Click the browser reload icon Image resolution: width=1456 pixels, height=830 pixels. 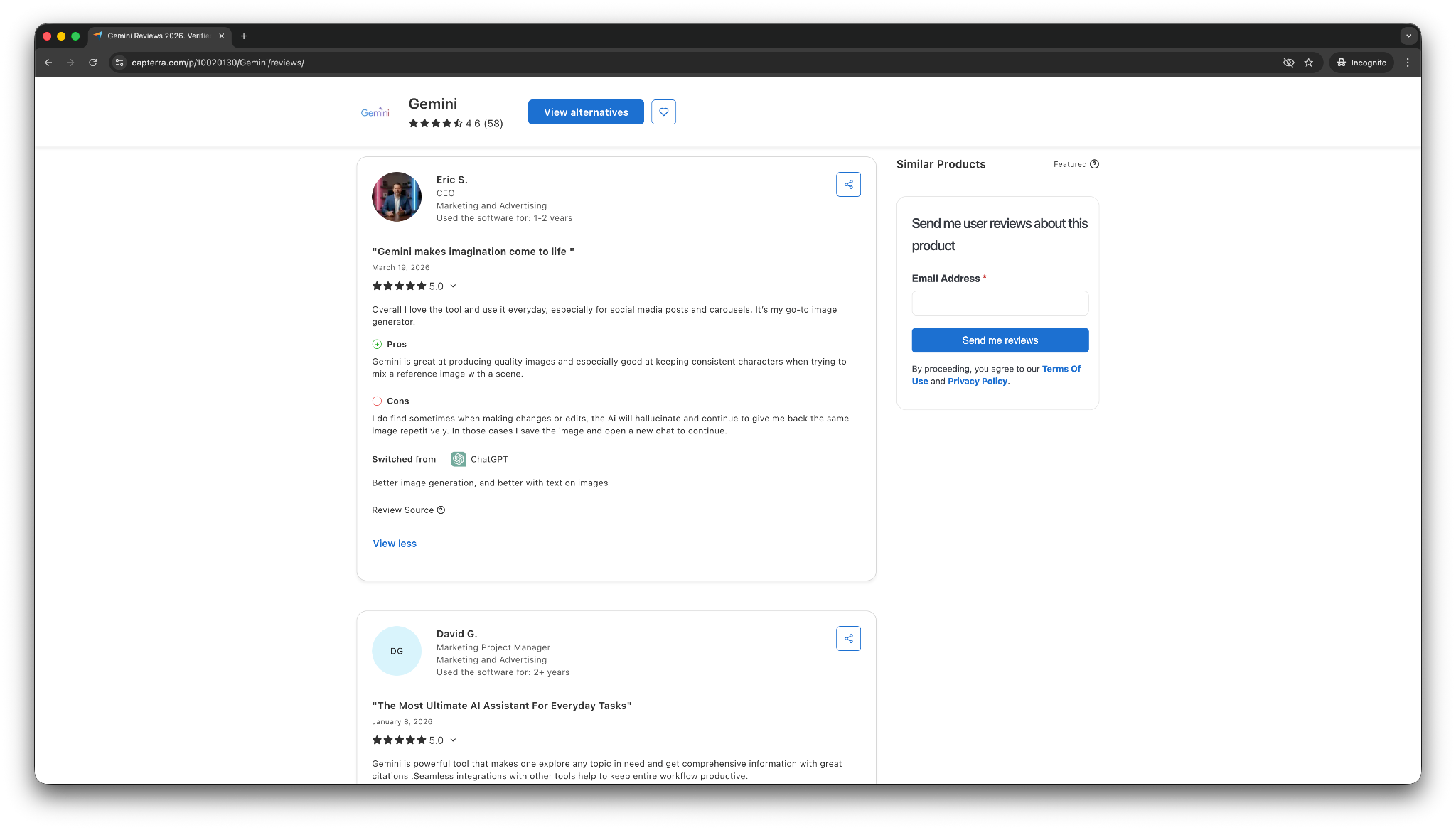[x=92, y=63]
